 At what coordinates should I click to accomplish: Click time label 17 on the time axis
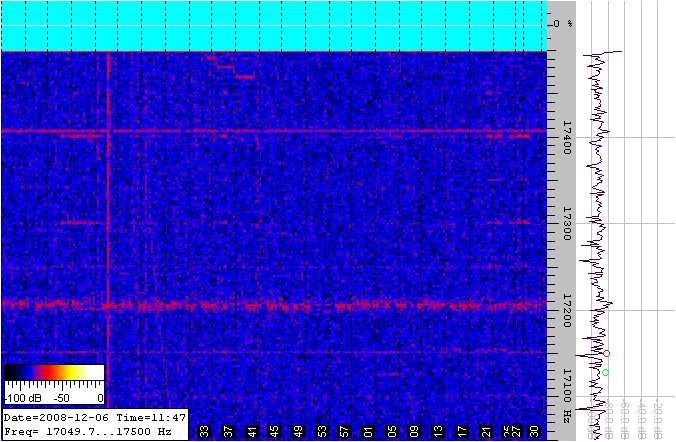tap(462, 431)
